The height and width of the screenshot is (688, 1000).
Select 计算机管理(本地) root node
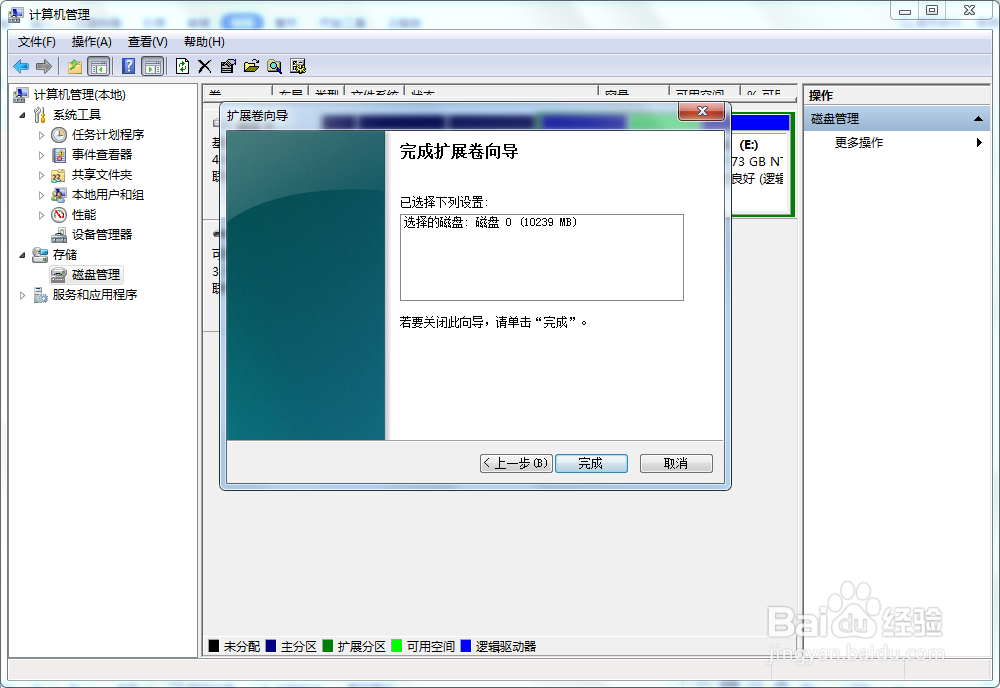[x=79, y=95]
